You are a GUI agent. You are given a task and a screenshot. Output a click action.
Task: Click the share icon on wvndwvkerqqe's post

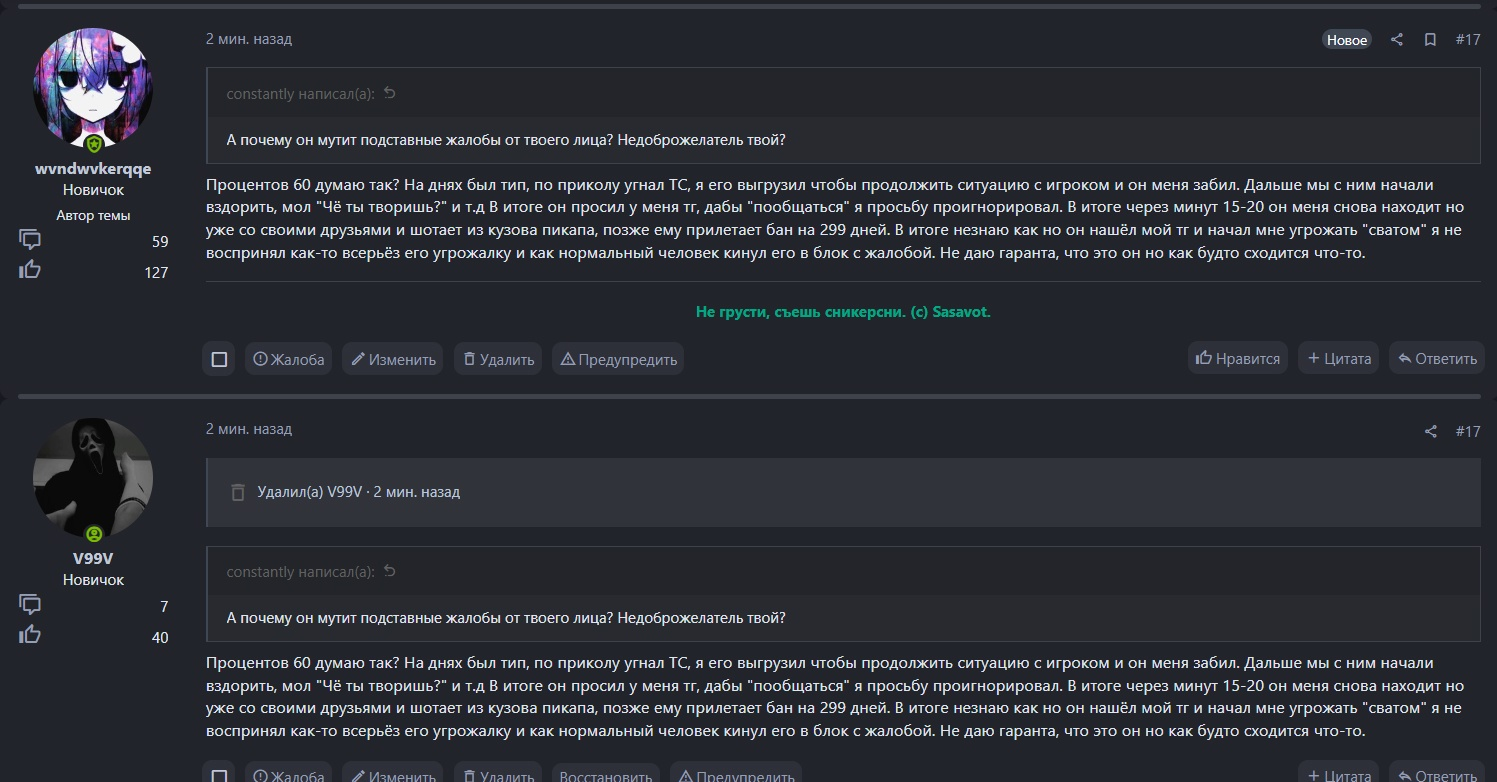pos(1397,40)
